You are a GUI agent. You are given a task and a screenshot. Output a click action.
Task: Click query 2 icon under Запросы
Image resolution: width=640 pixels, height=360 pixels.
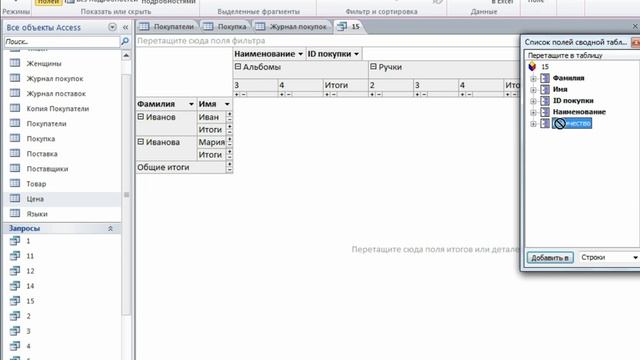pos(15,316)
